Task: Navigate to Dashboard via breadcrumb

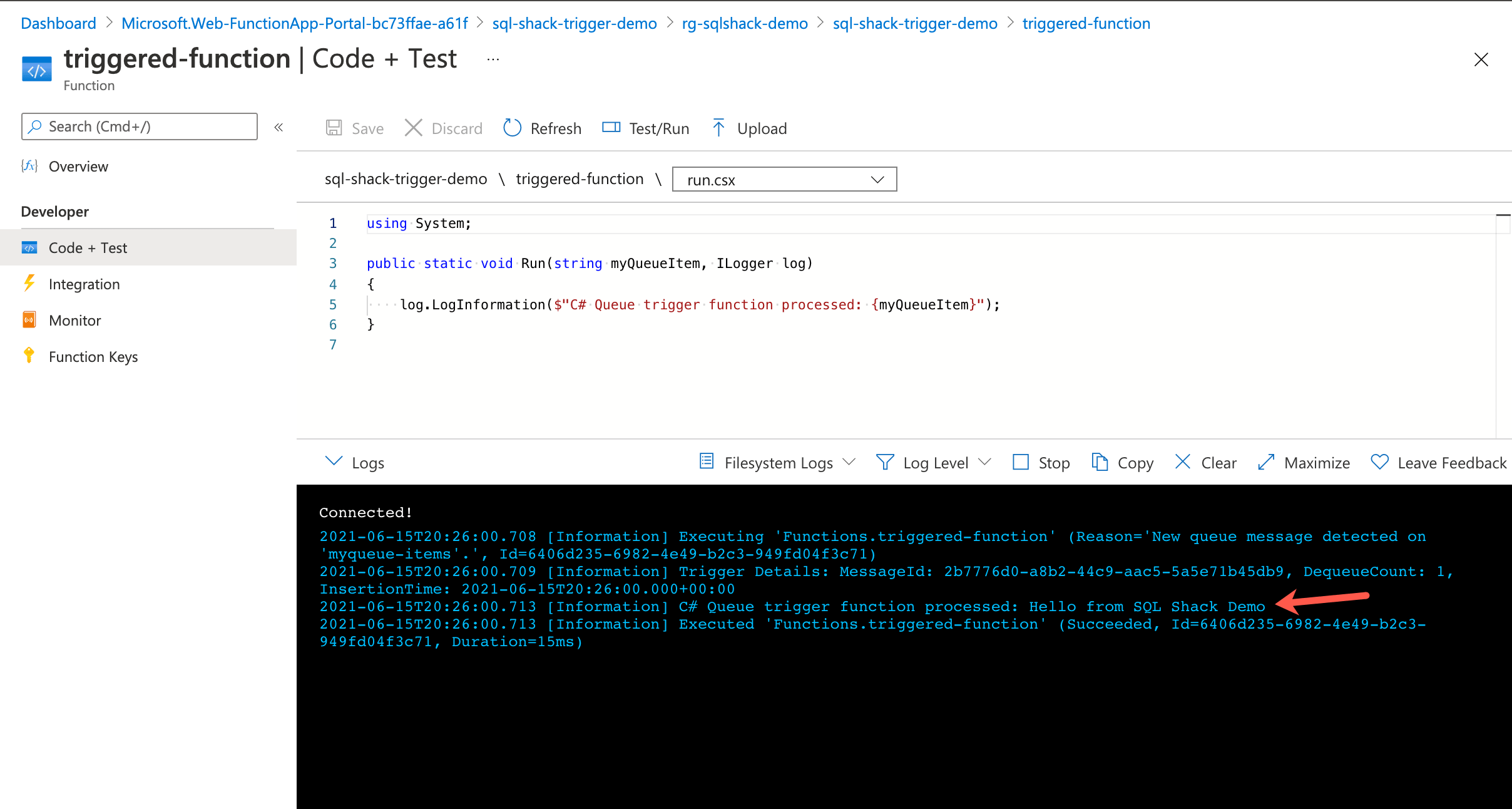Action: point(58,23)
